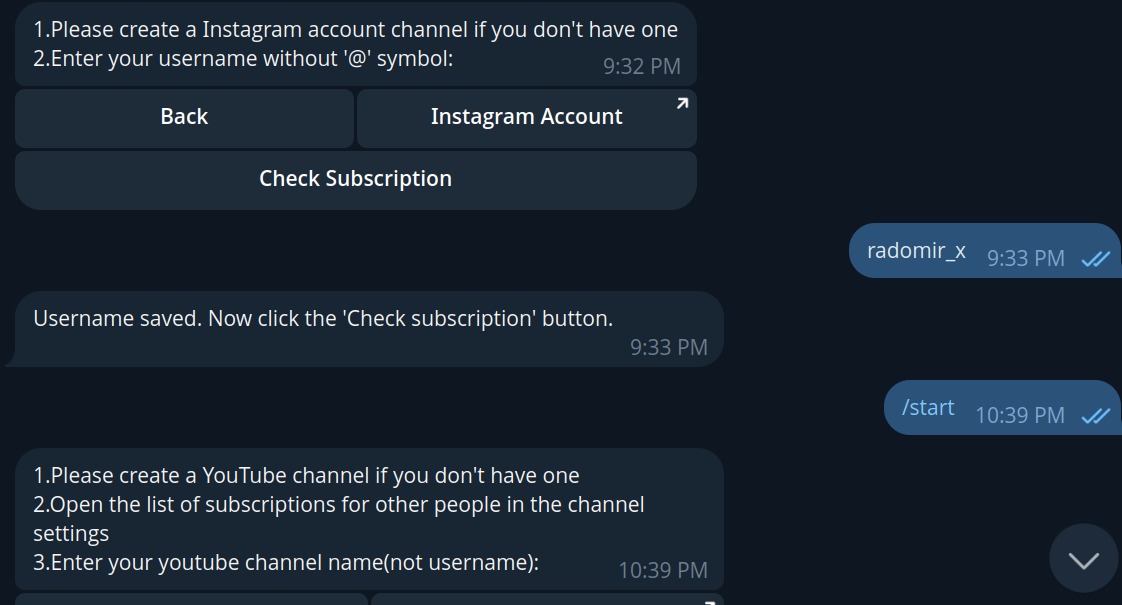Click the 'Username saved' bot message
Viewport: 1122px width, 605px height.
[x=323, y=319]
